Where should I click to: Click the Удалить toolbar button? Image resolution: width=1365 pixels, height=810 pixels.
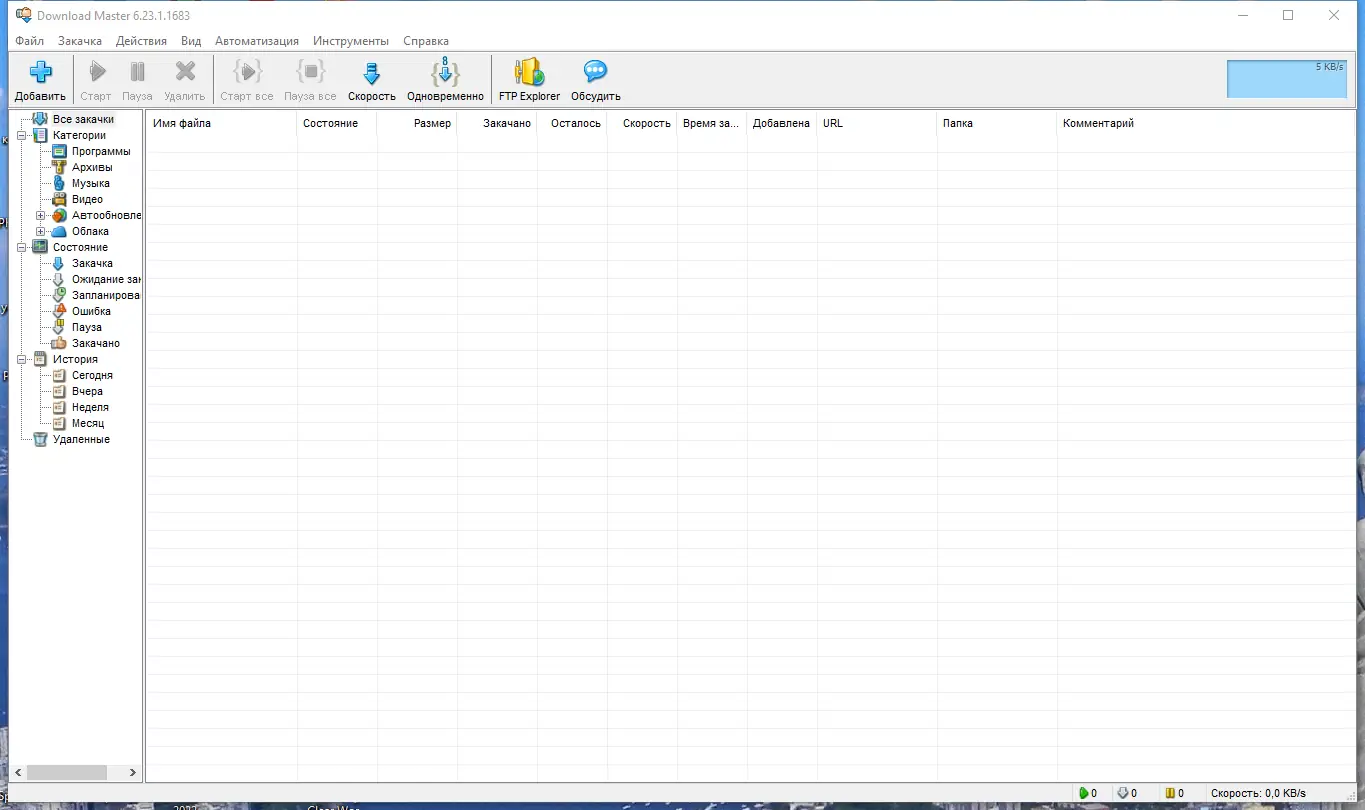(184, 80)
